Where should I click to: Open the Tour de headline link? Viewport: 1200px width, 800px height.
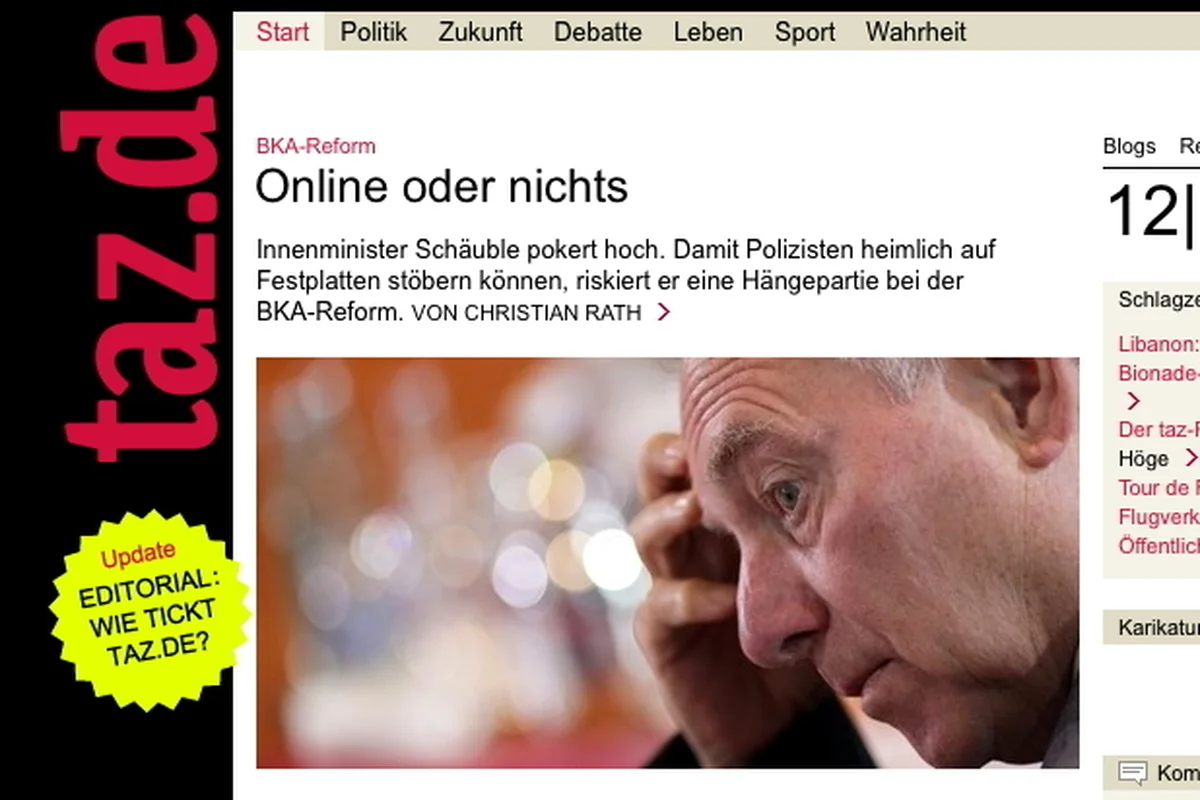tap(1158, 488)
